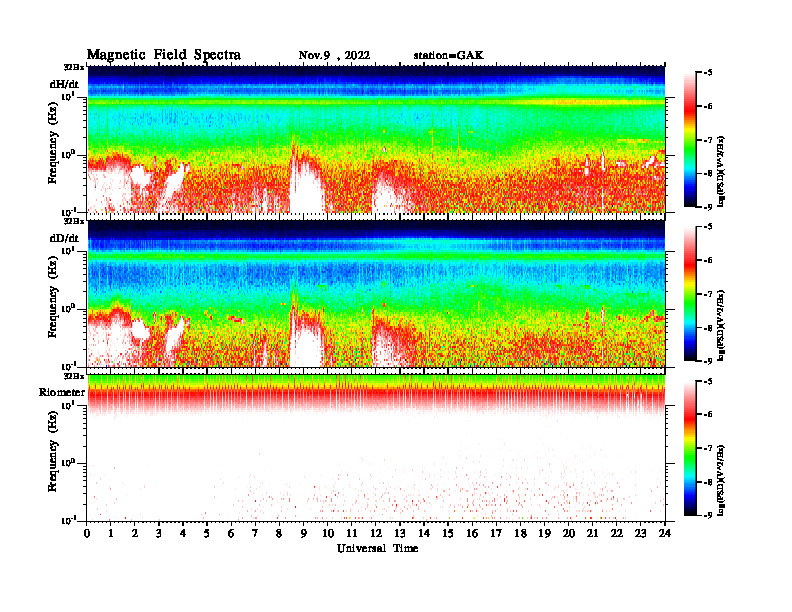Click hour 23 on the Universal Time axis
This screenshot has height=612, width=792.
click(640, 533)
